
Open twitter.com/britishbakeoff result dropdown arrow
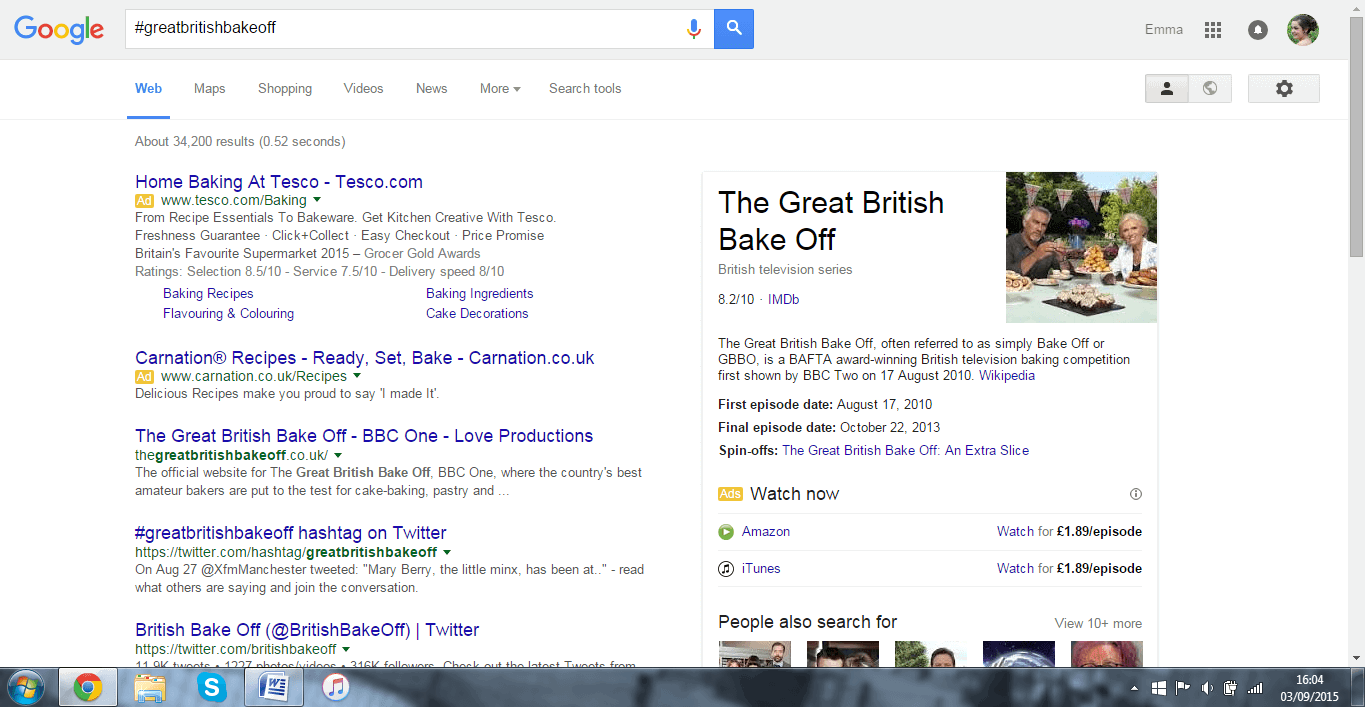(x=346, y=649)
